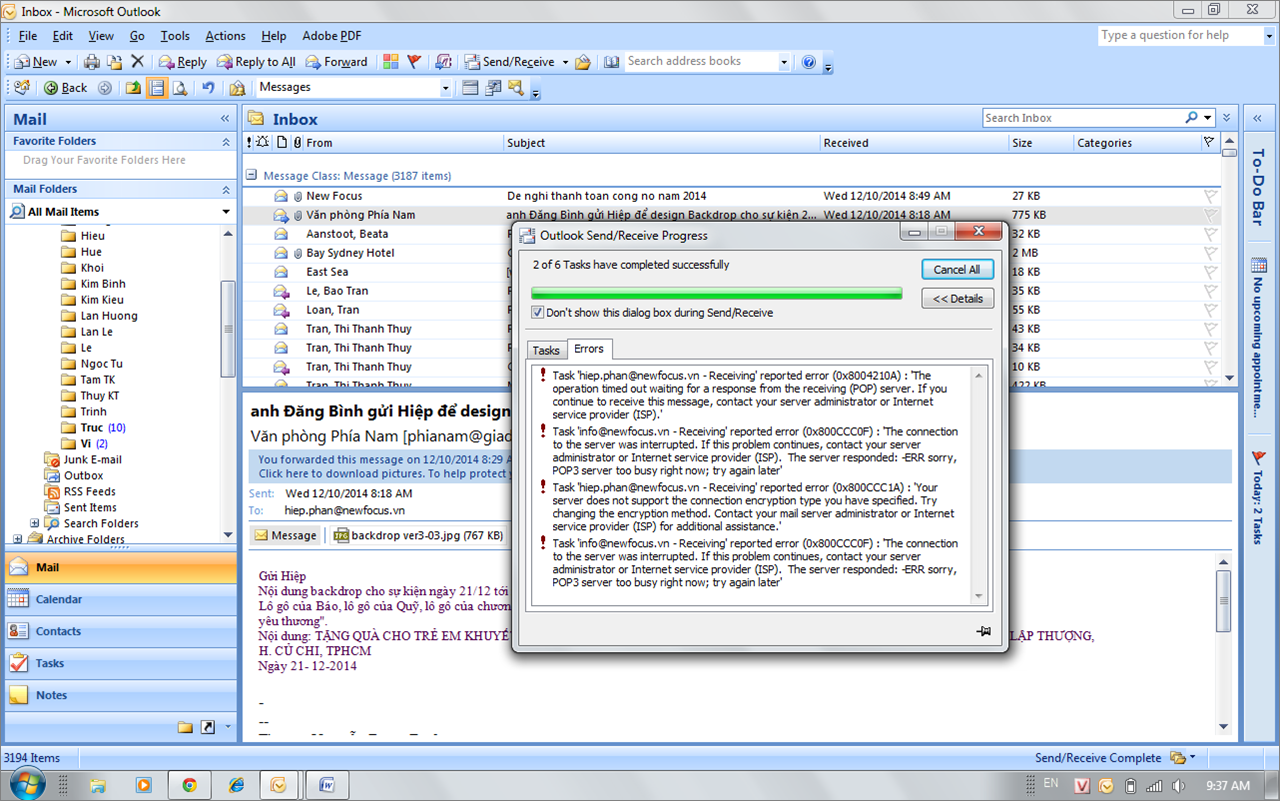1280x801 pixels.
Task: Click the green send/receive progress bar
Action: coord(716,294)
